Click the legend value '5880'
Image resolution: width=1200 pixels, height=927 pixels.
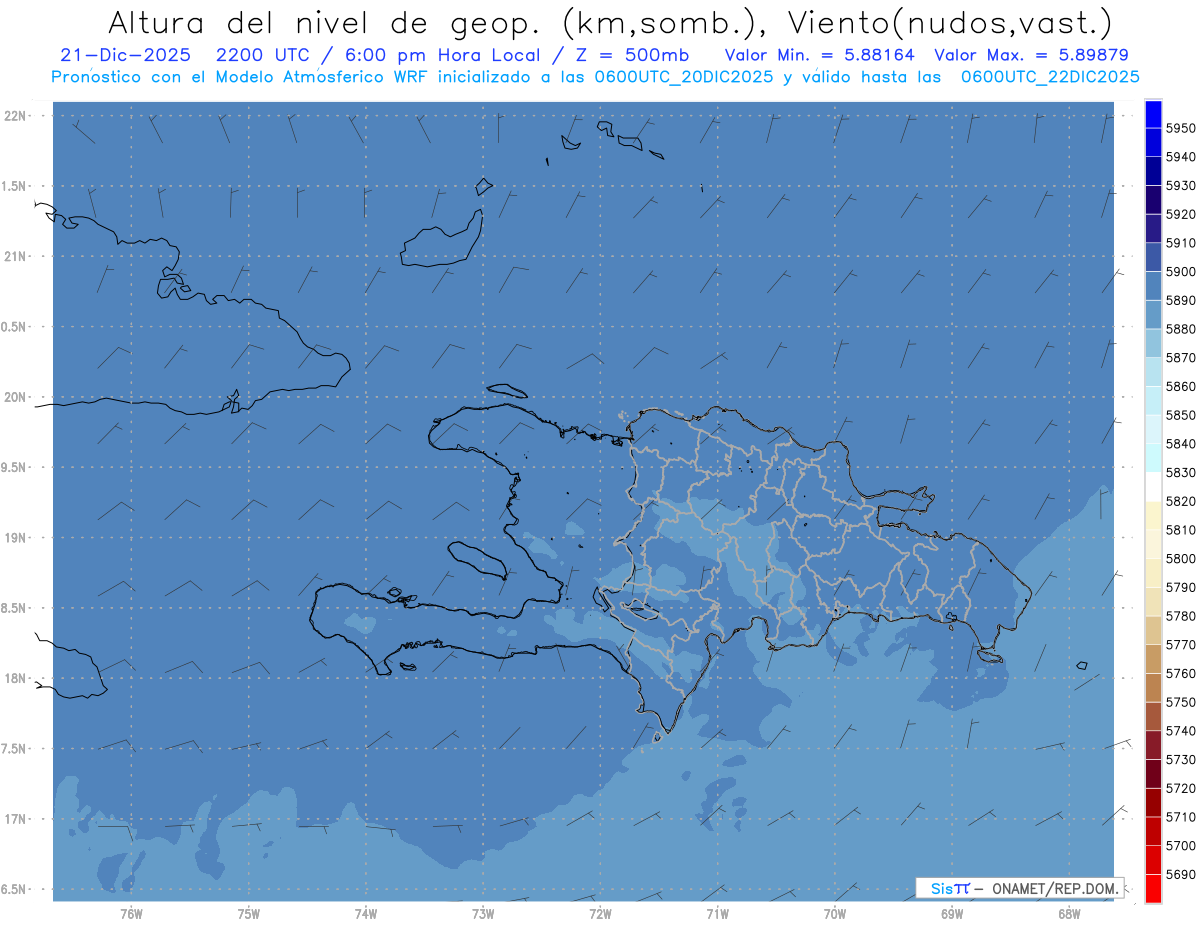pyautogui.click(x=1181, y=329)
